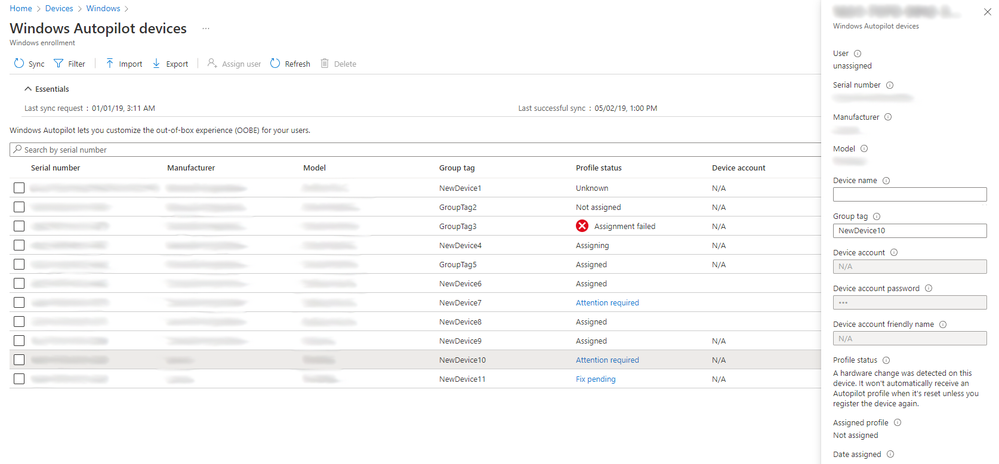Click the info icon beside Model

tap(865, 149)
